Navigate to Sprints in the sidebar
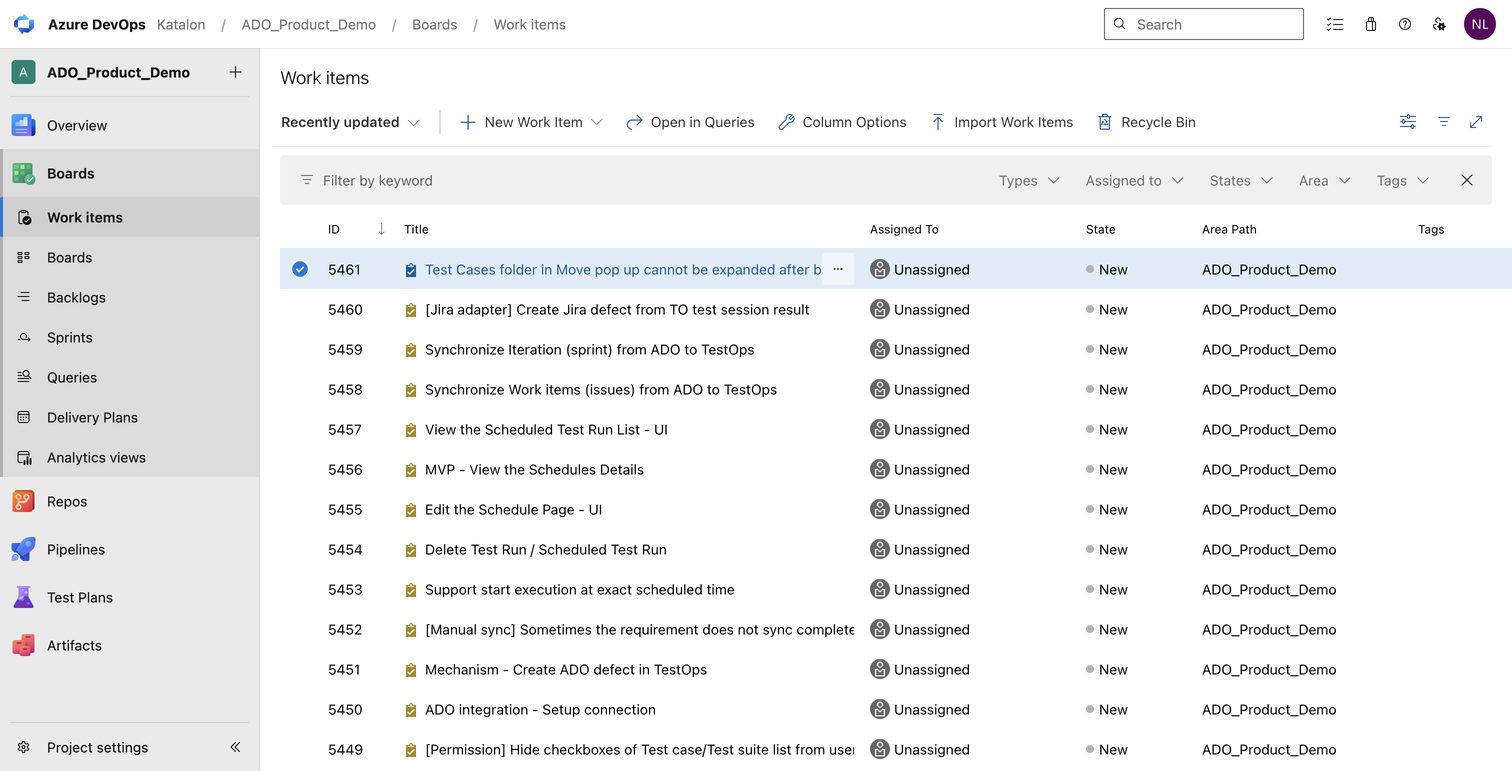 click(x=70, y=337)
